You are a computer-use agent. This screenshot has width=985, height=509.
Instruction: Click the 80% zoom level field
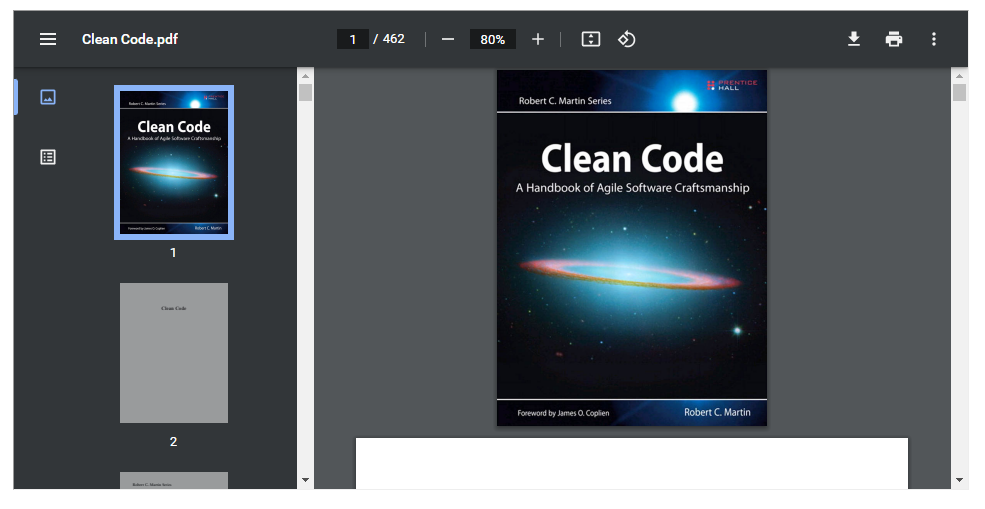pyautogui.click(x=492, y=39)
